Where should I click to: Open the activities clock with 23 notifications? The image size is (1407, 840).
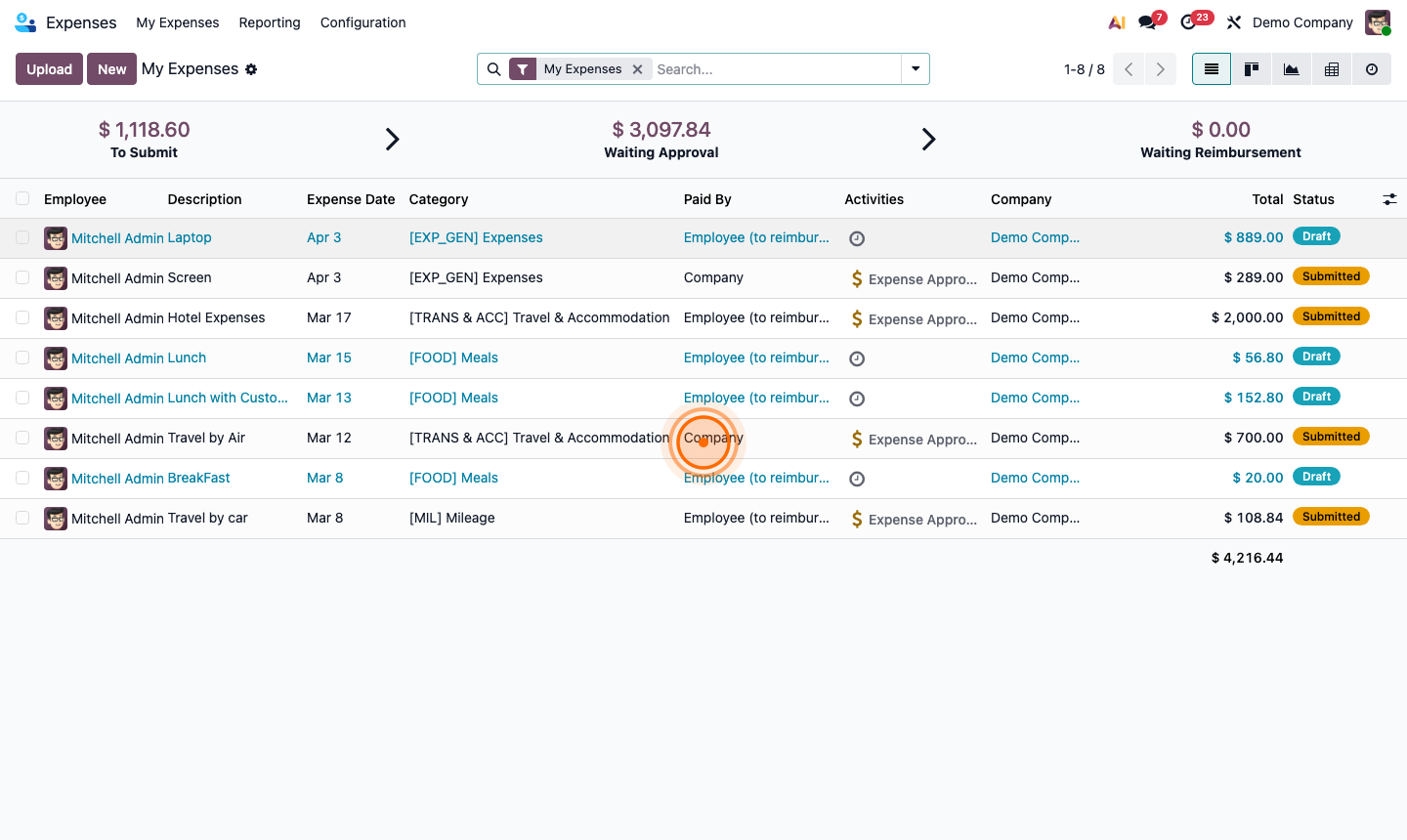coord(1189,21)
